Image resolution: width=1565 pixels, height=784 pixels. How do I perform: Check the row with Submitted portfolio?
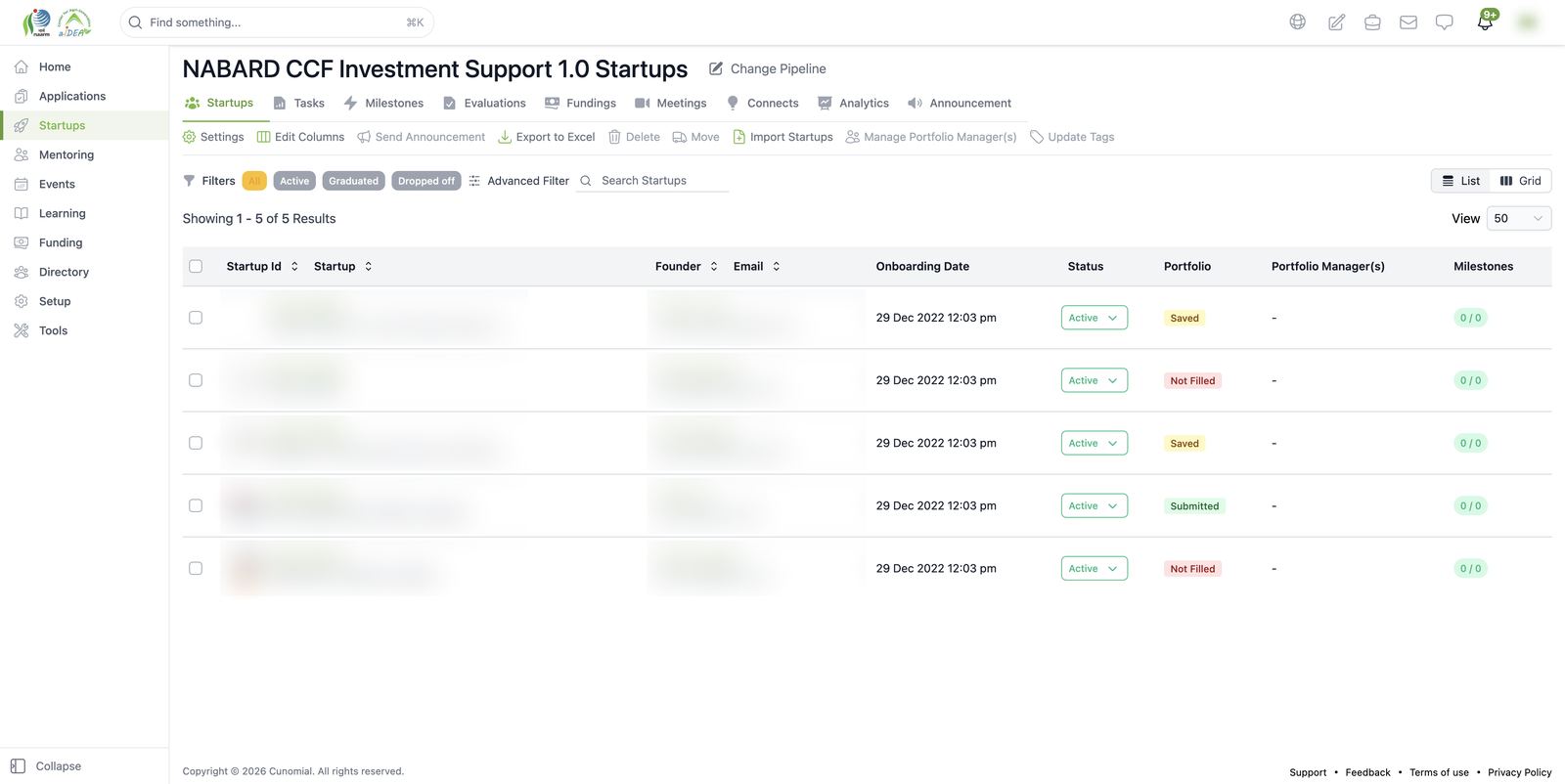[196, 505]
